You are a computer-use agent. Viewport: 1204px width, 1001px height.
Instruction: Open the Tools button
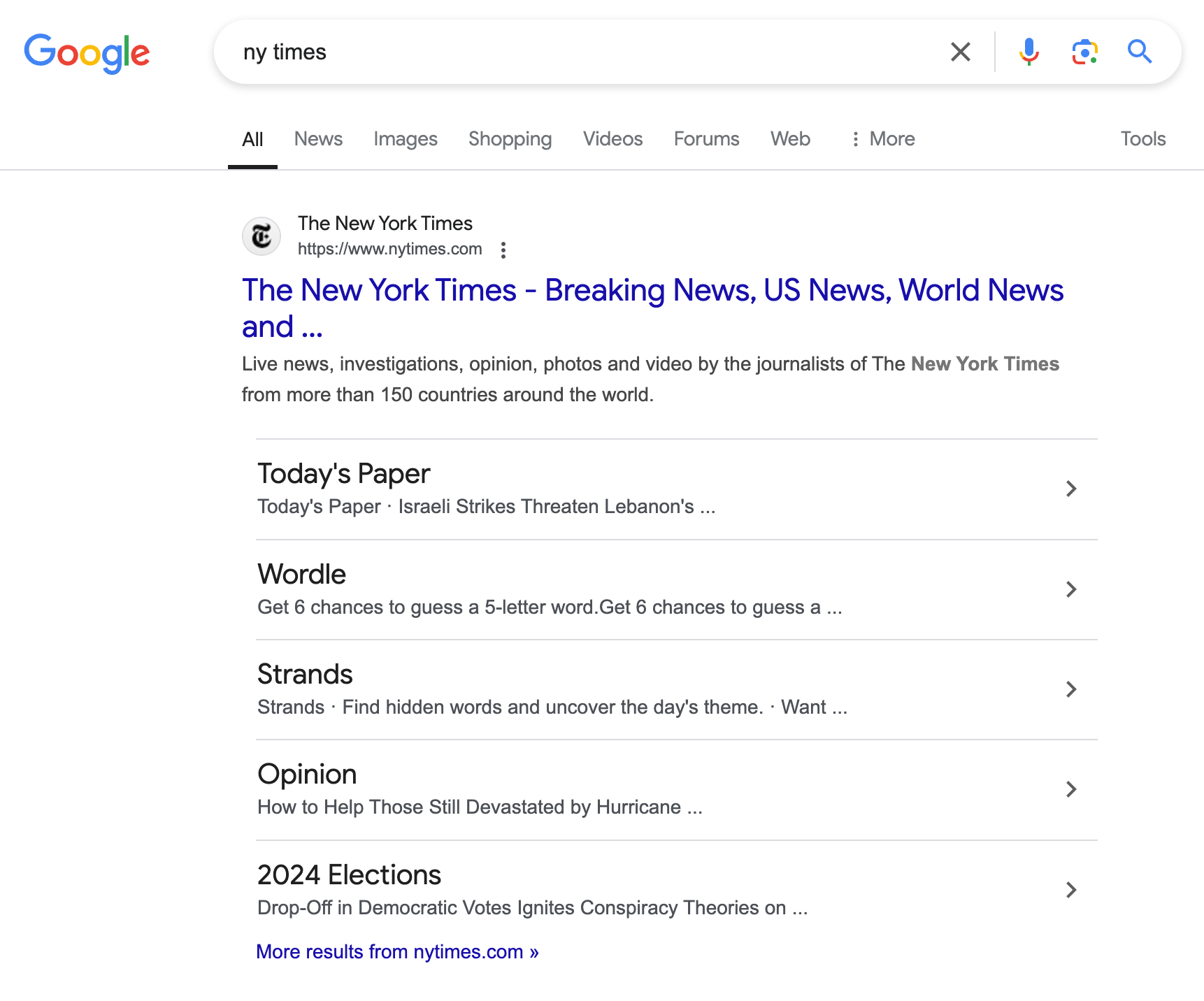(1143, 139)
